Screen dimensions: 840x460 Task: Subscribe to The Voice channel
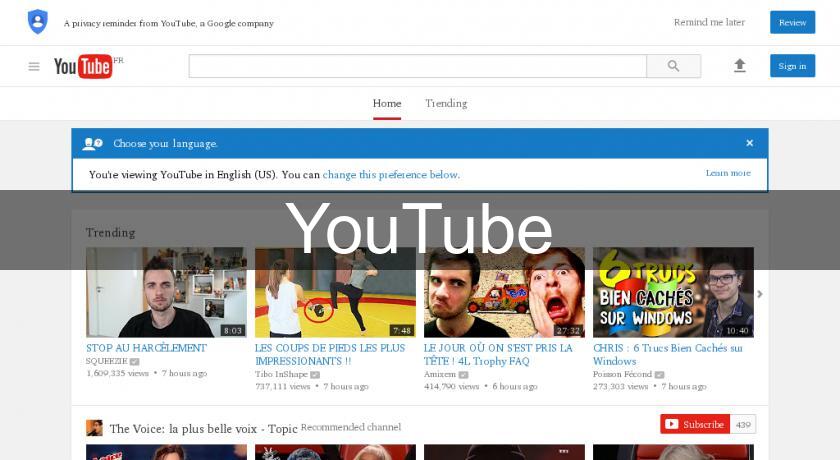point(695,424)
